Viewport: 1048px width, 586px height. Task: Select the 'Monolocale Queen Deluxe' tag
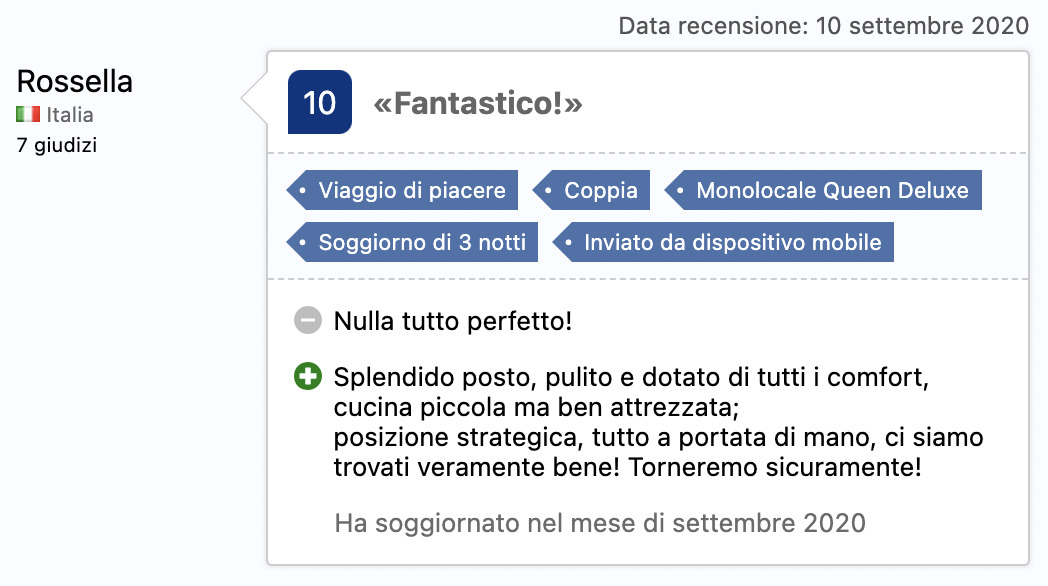(823, 190)
